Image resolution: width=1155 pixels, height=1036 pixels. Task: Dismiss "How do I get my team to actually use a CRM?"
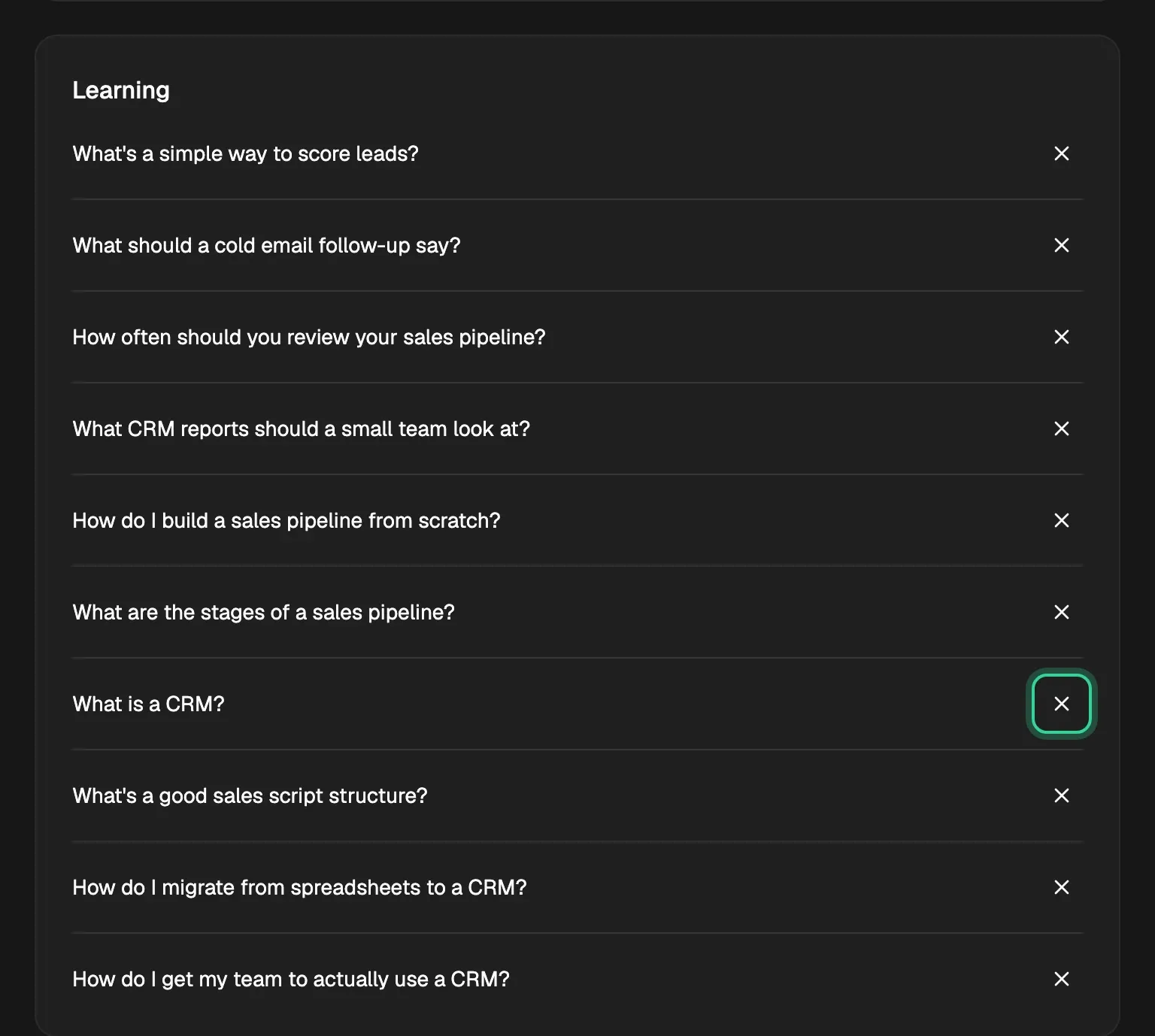coord(1062,979)
